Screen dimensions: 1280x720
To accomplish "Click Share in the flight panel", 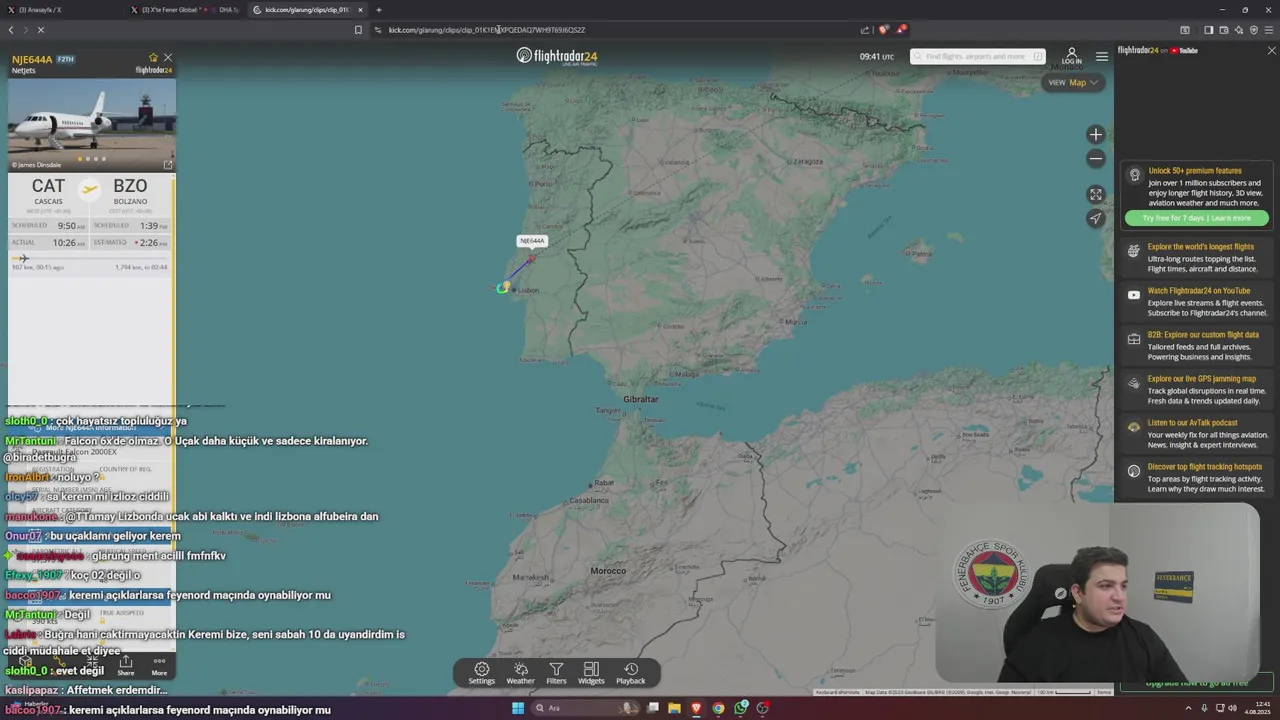I will pos(126,665).
